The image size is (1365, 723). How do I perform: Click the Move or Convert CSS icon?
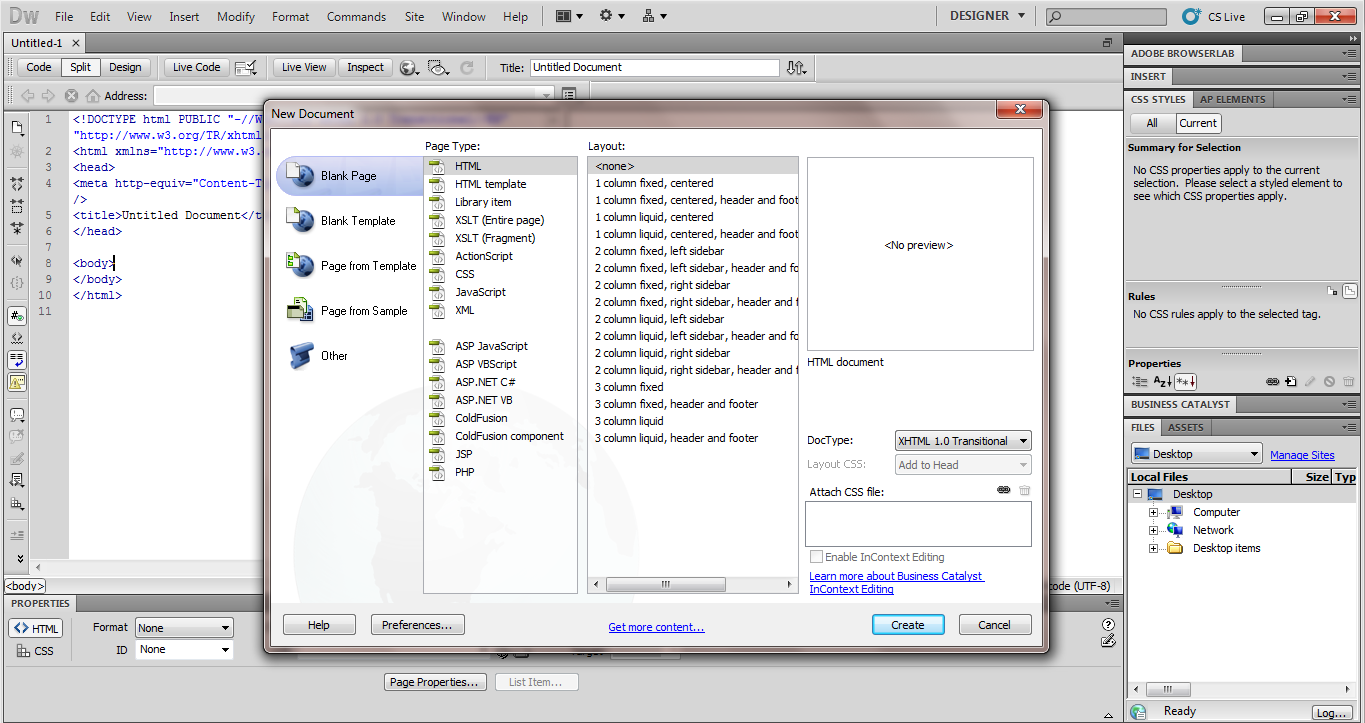click(17, 503)
